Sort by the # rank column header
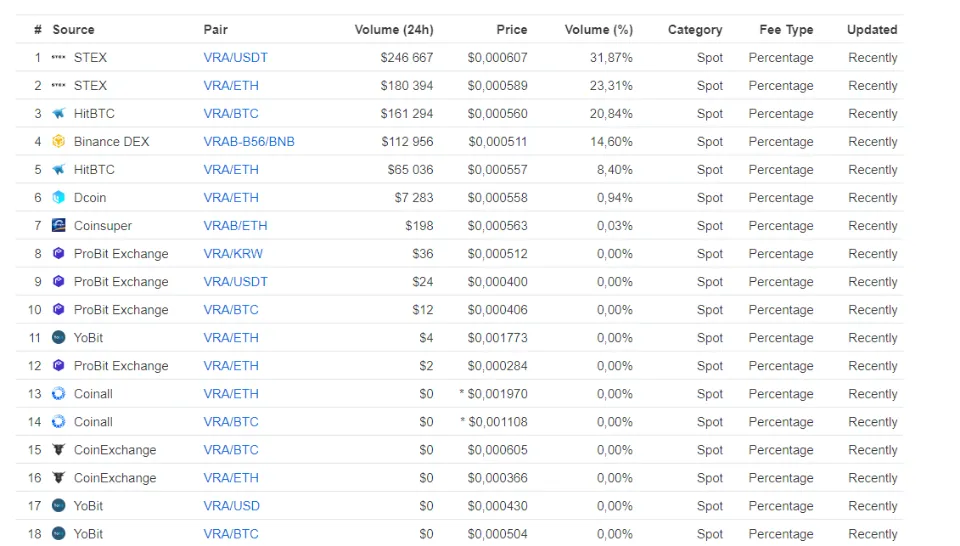The height and width of the screenshot is (546, 960). point(38,29)
